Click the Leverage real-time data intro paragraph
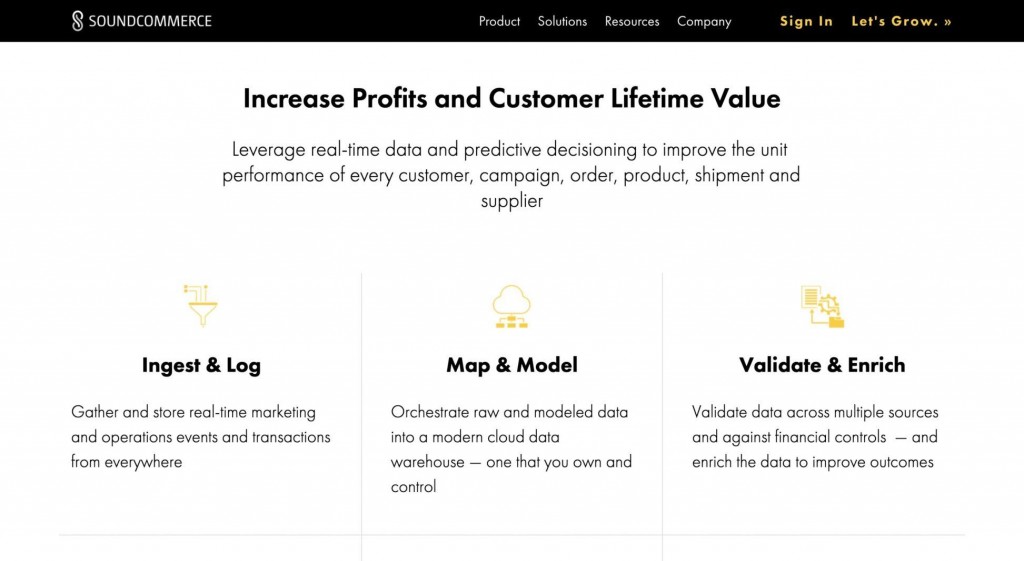Image resolution: width=1024 pixels, height=561 pixels. 511,175
